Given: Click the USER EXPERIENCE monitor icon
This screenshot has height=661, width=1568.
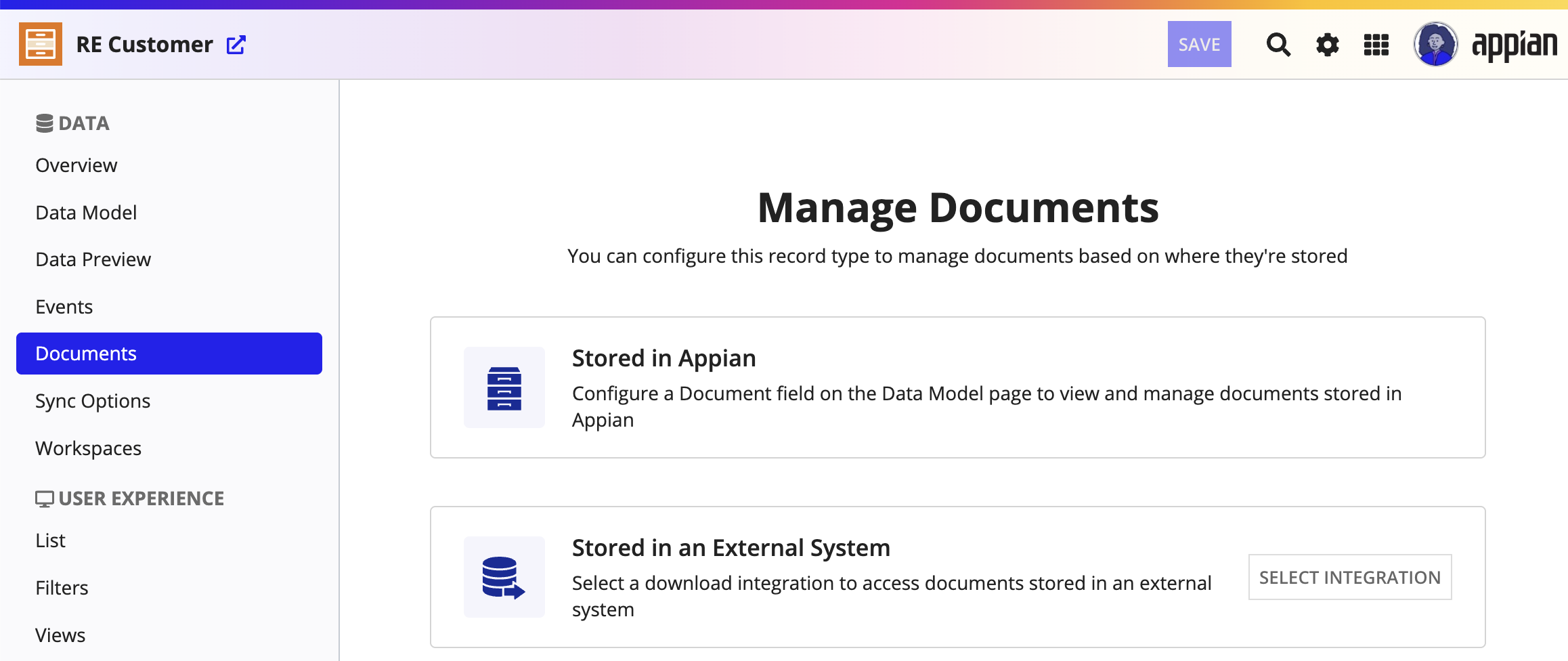Looking at the screenshot, I should tap(45, 499).
